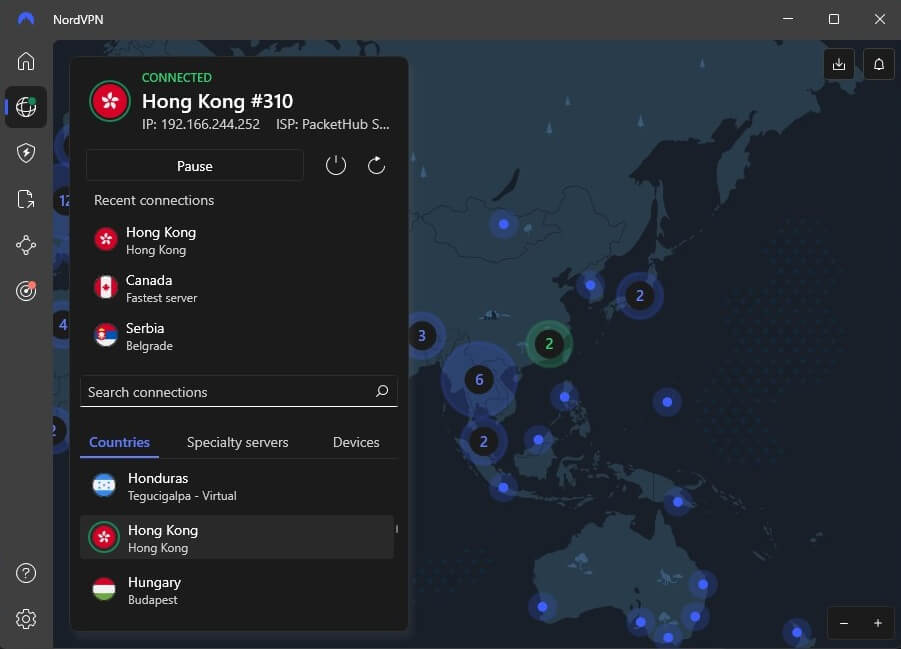
Task: Click the Canada flag in recent connections
Action: click(x=106, y=287)
